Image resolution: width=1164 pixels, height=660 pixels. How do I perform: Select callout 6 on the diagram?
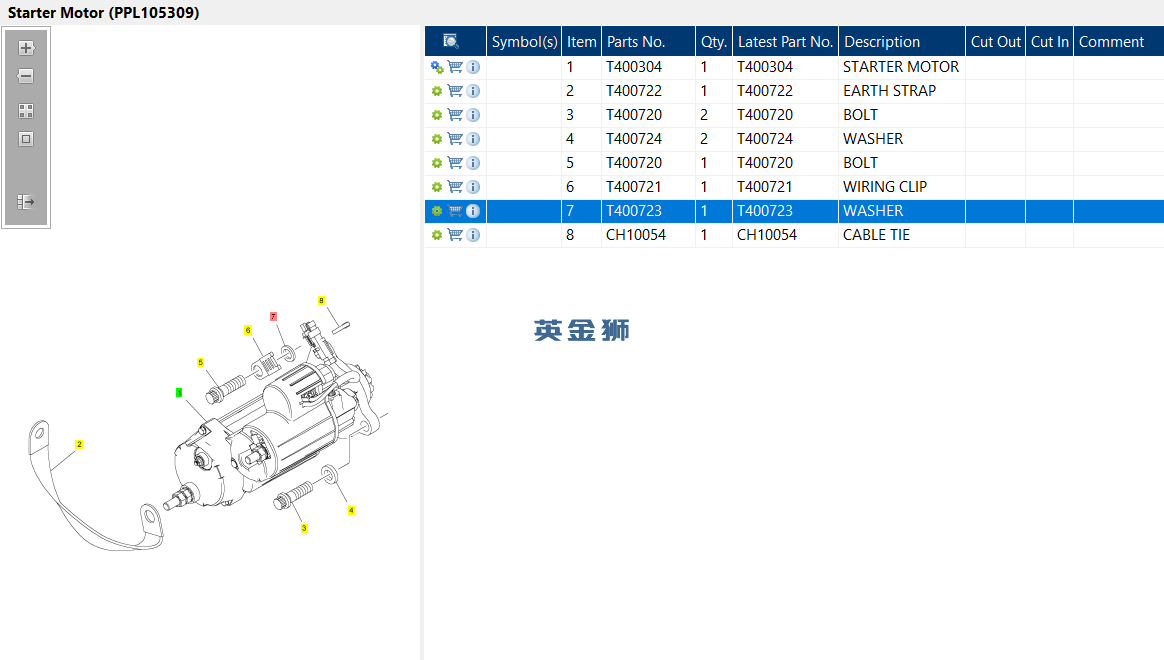pyautogui.click(x=248, y=330)
